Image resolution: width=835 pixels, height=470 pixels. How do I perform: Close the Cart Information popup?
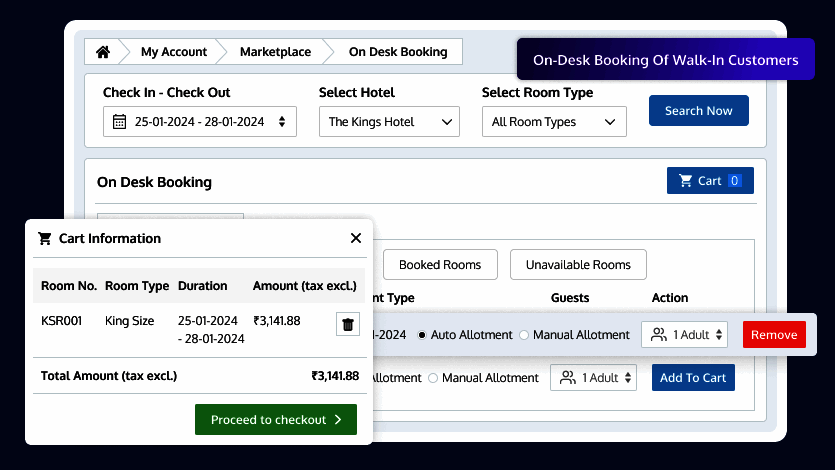[x=355, y=238]
